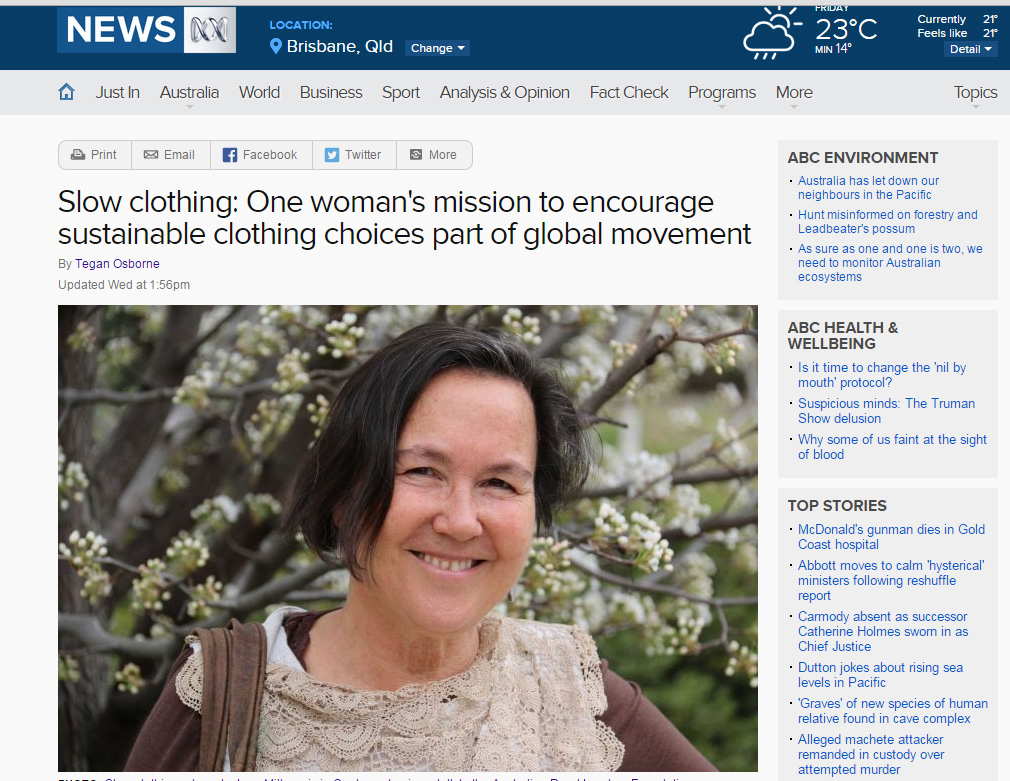Click the article photo of the woman
1010x781 pixels.
[x=408, y=538]
